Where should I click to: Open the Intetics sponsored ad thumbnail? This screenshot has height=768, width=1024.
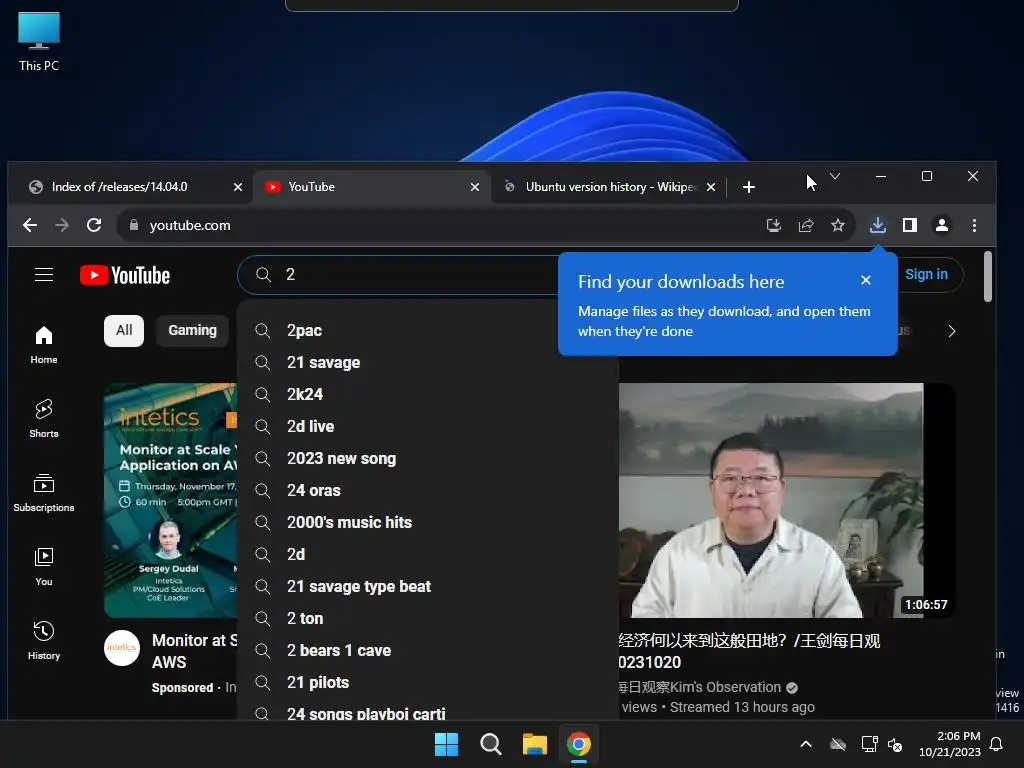pyautogui.click(x=170, y=500)
